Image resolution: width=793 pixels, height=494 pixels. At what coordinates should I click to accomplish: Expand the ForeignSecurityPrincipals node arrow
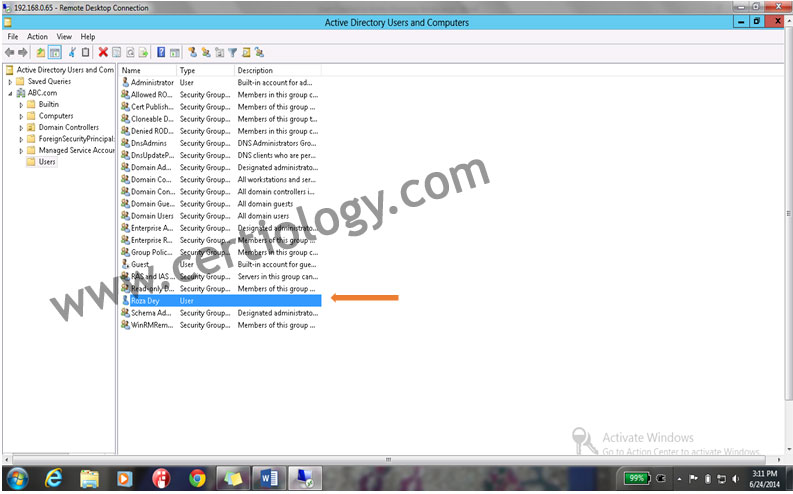pos(21,140)
